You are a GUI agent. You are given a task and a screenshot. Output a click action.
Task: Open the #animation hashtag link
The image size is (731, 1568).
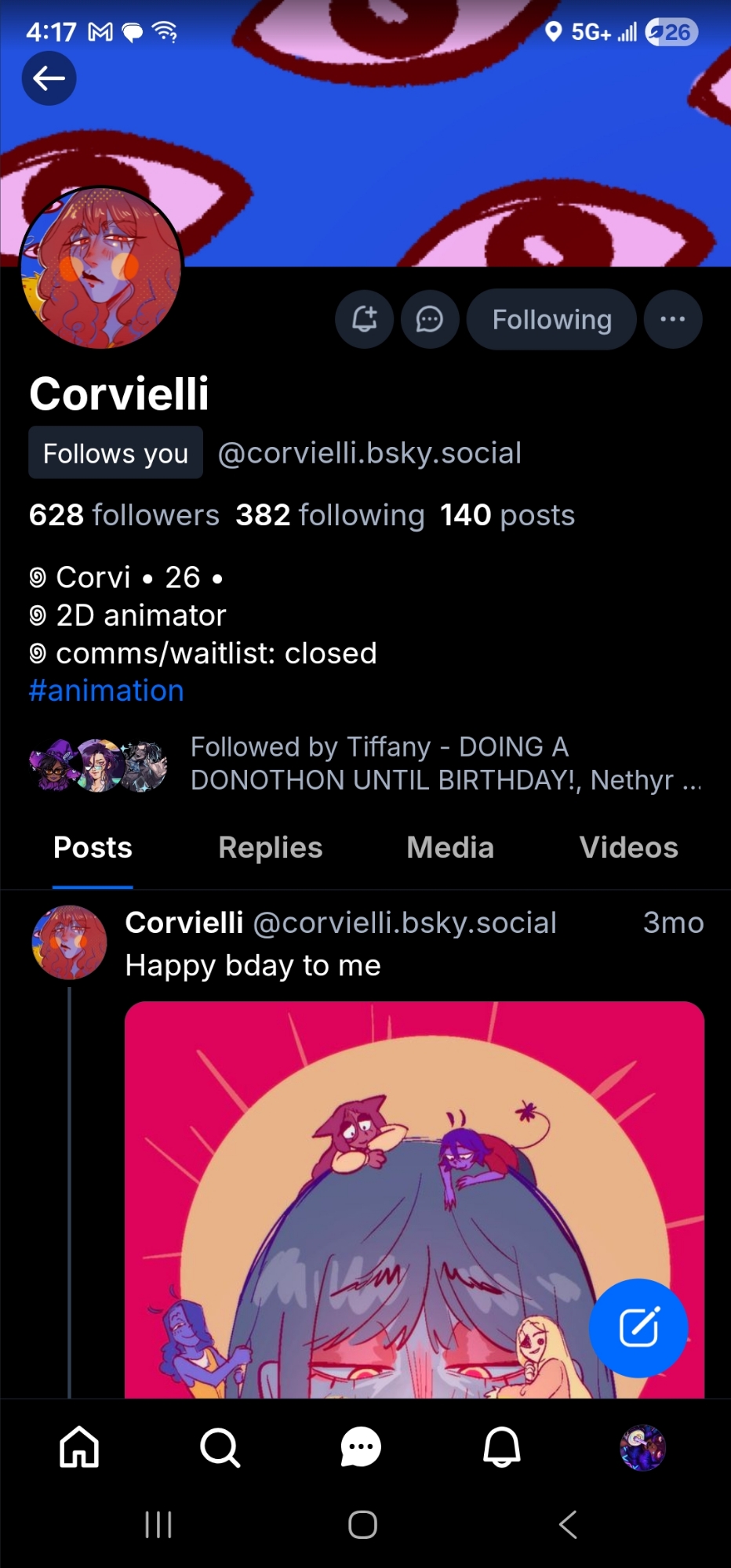[107, 691]
